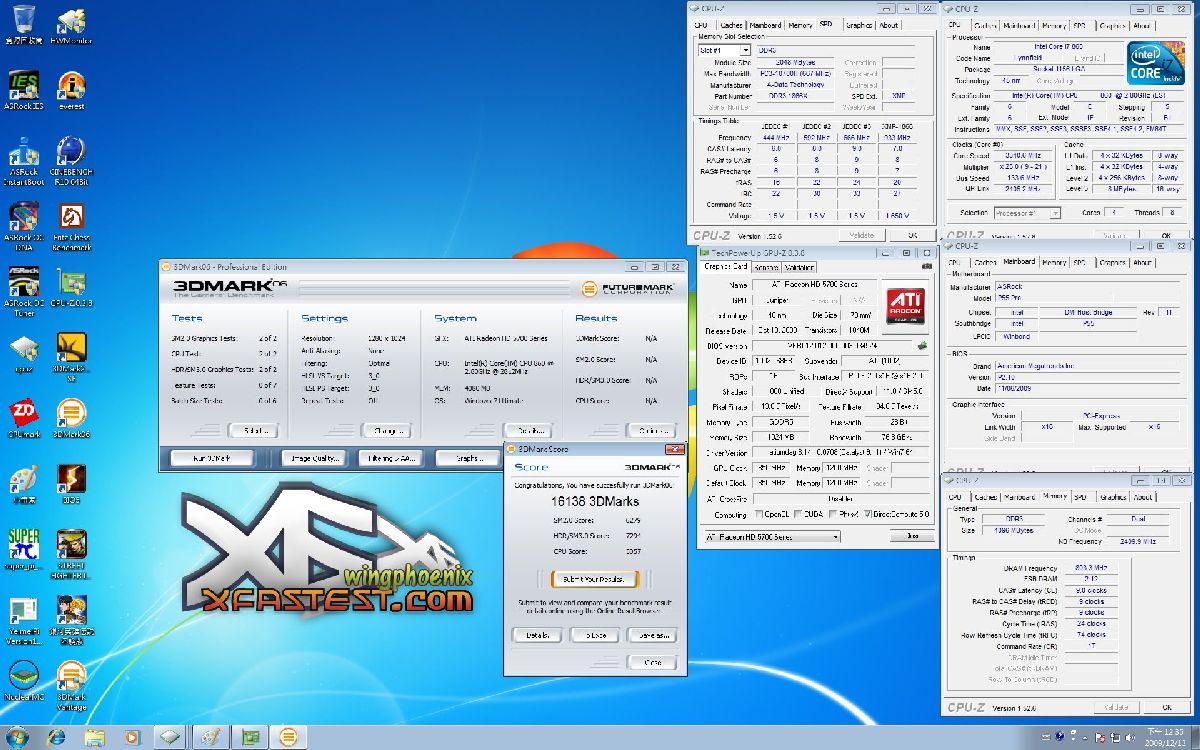Launch Internet Explorer from the taskbar
Screen dimensions: 1200x750
click(x=57, y=737)
